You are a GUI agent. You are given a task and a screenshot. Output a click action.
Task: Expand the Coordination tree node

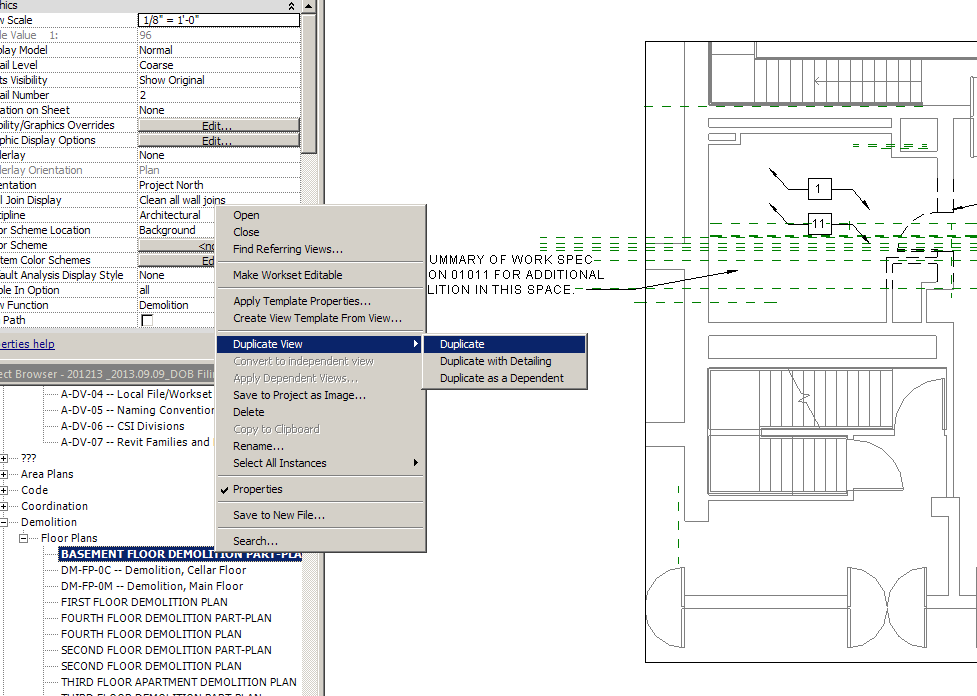point(6,506)
